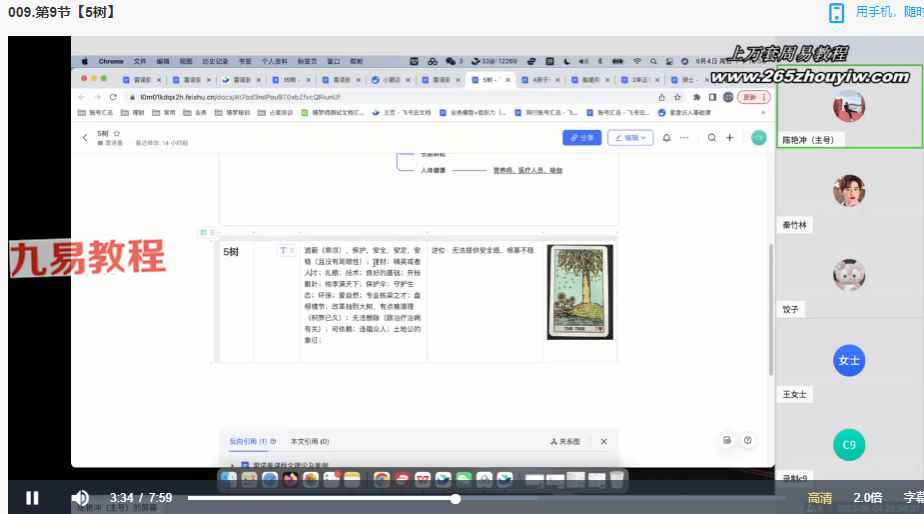This screenshot has height=514, width=924.
Task: Click the comment panel floating icon
Action: pos(727,440)
